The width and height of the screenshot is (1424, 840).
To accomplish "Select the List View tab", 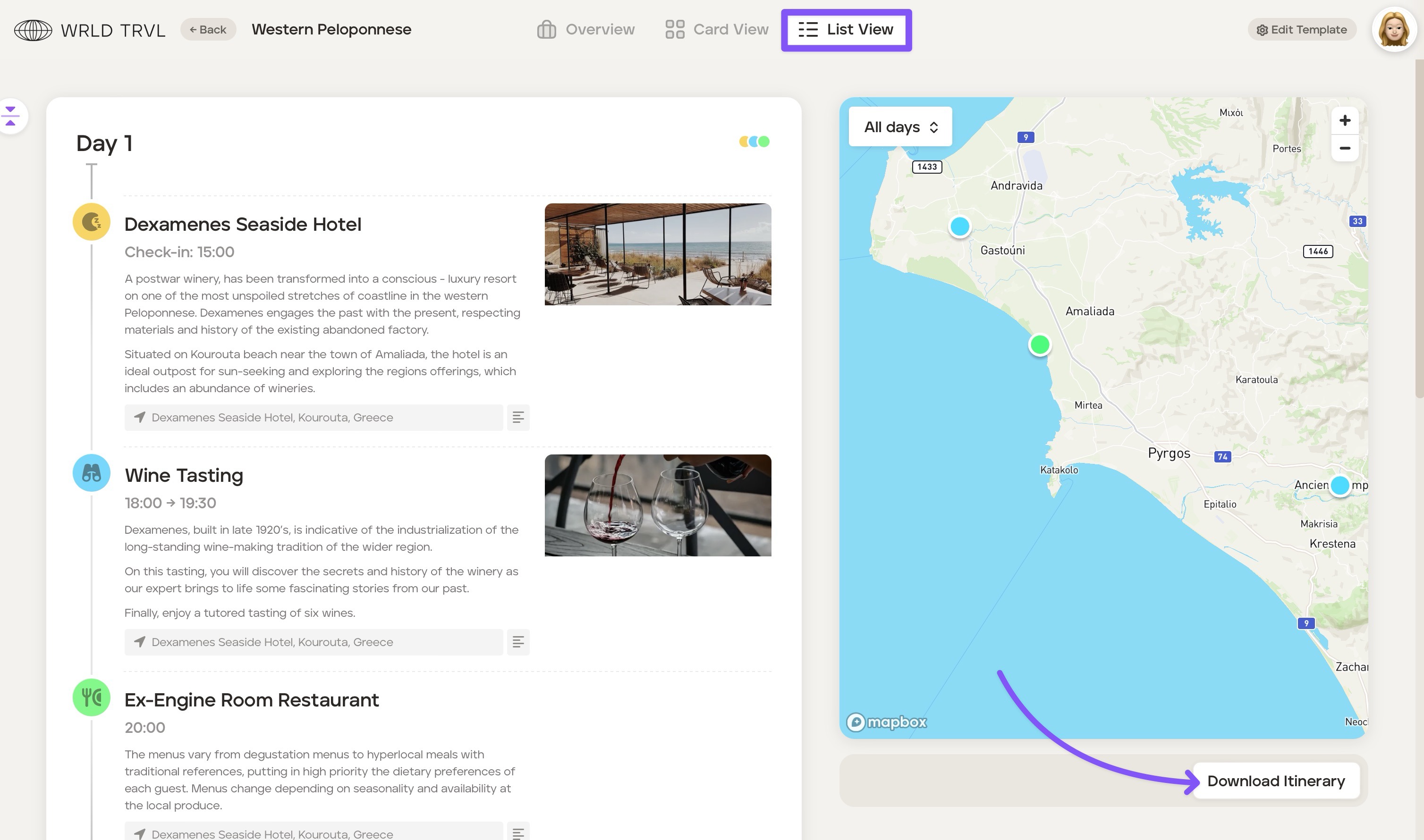I will coord(846,29).
